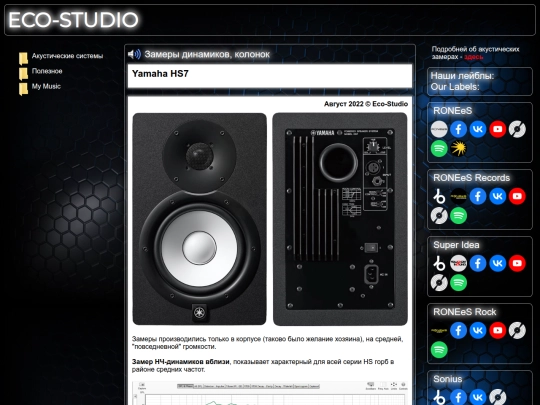Image resolution: width=540 pixels, height=405 pixels.
Task: Open the RONEeS Rock VK icon
Action: 478,330
